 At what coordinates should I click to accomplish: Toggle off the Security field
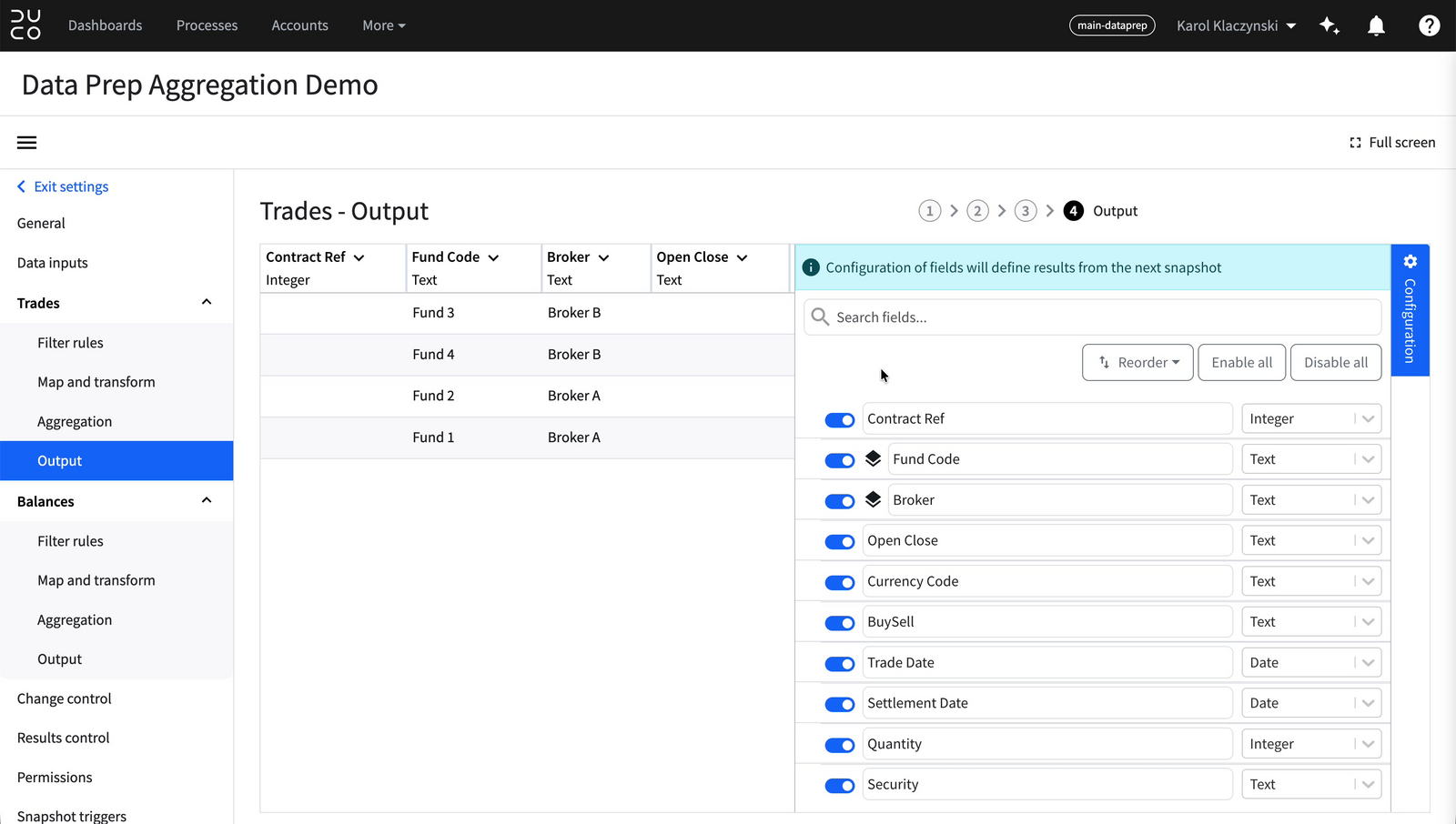(x=840, y=786)
